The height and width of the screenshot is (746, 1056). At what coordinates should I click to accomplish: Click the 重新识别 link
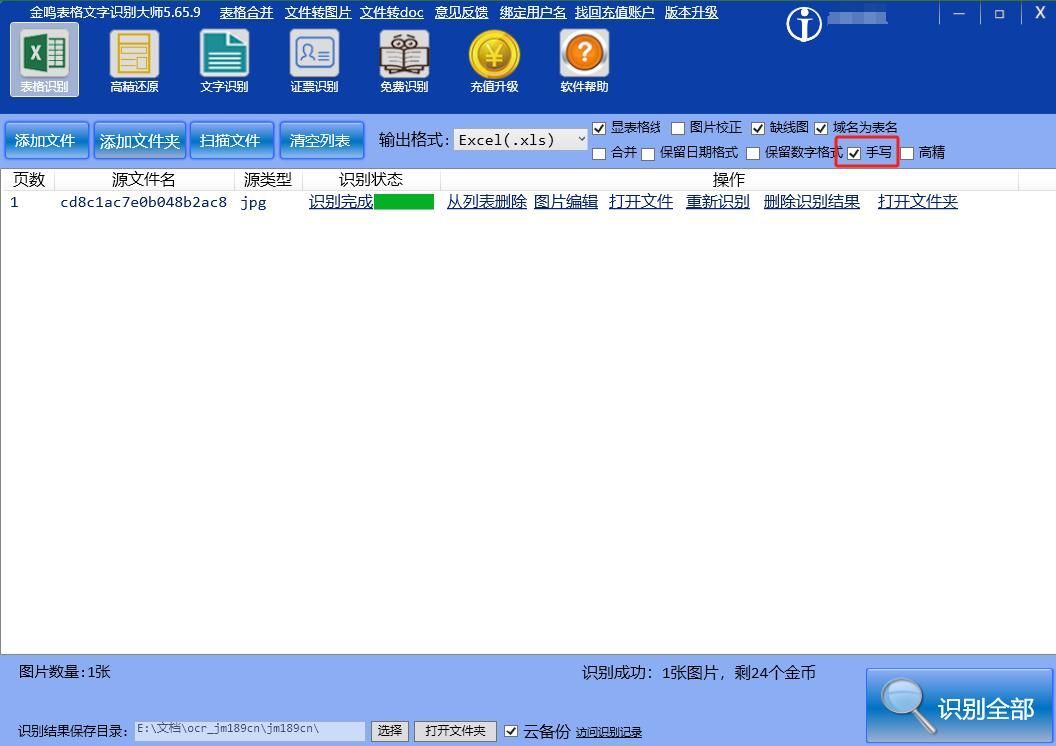click(718, 201)
